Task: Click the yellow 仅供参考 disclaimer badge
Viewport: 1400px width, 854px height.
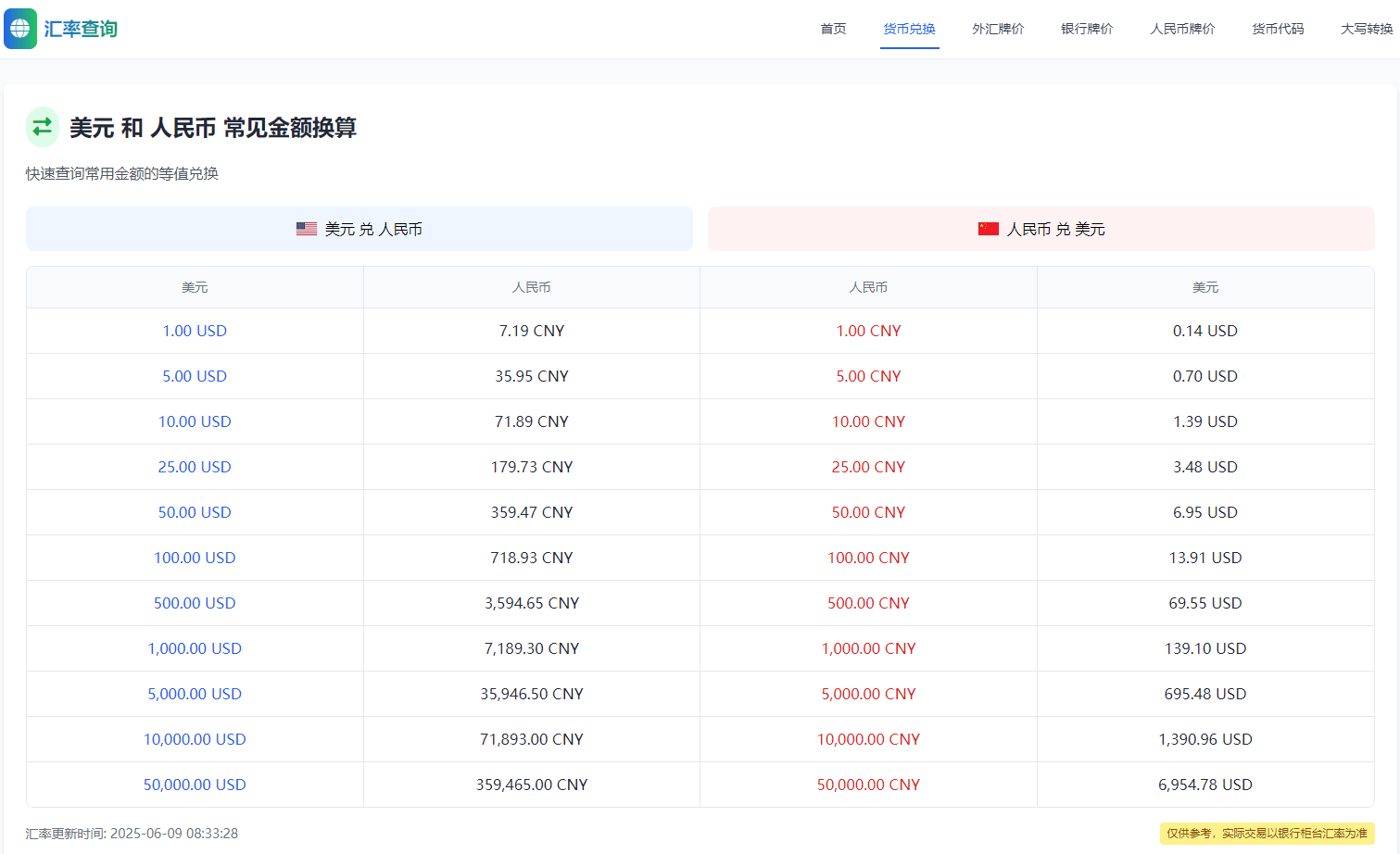Action: click(1268, 834)
